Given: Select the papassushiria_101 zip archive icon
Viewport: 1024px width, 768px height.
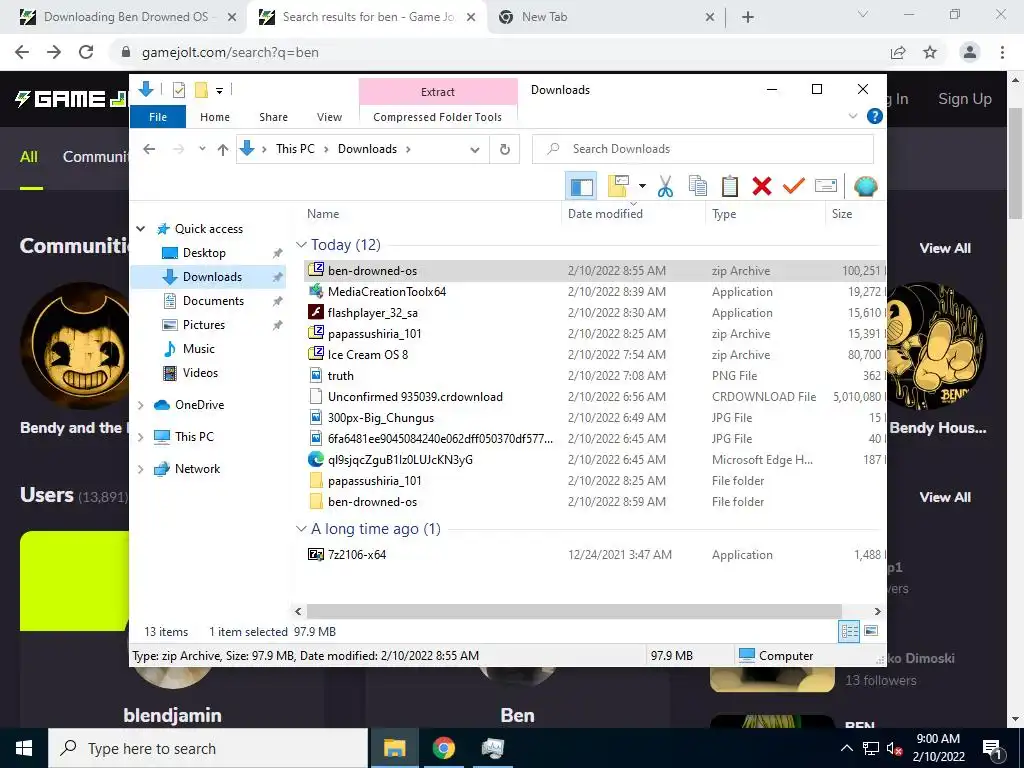Looking at the screenshot, I should click(x=316, y=333).
